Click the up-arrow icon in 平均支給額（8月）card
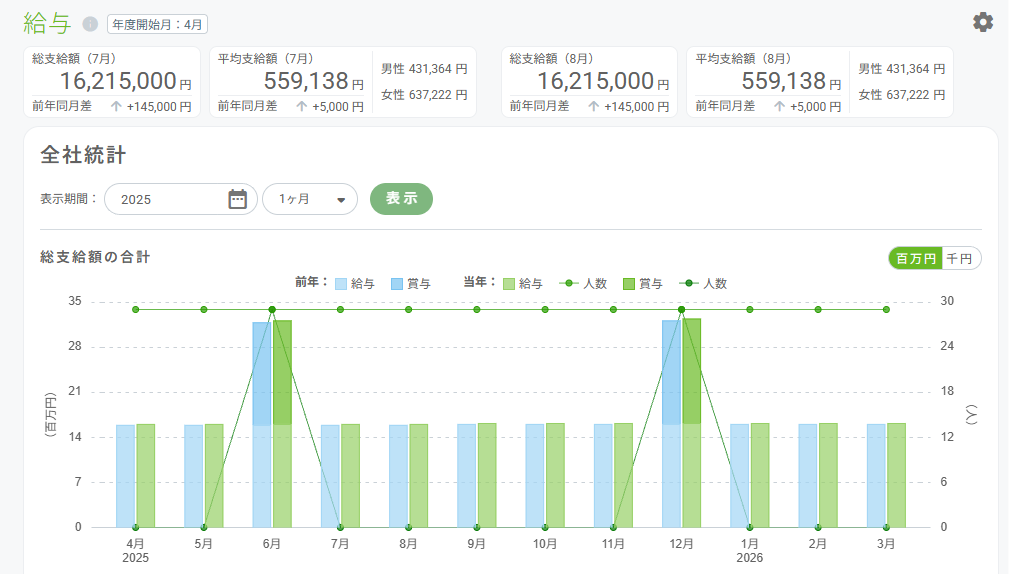 779,106
